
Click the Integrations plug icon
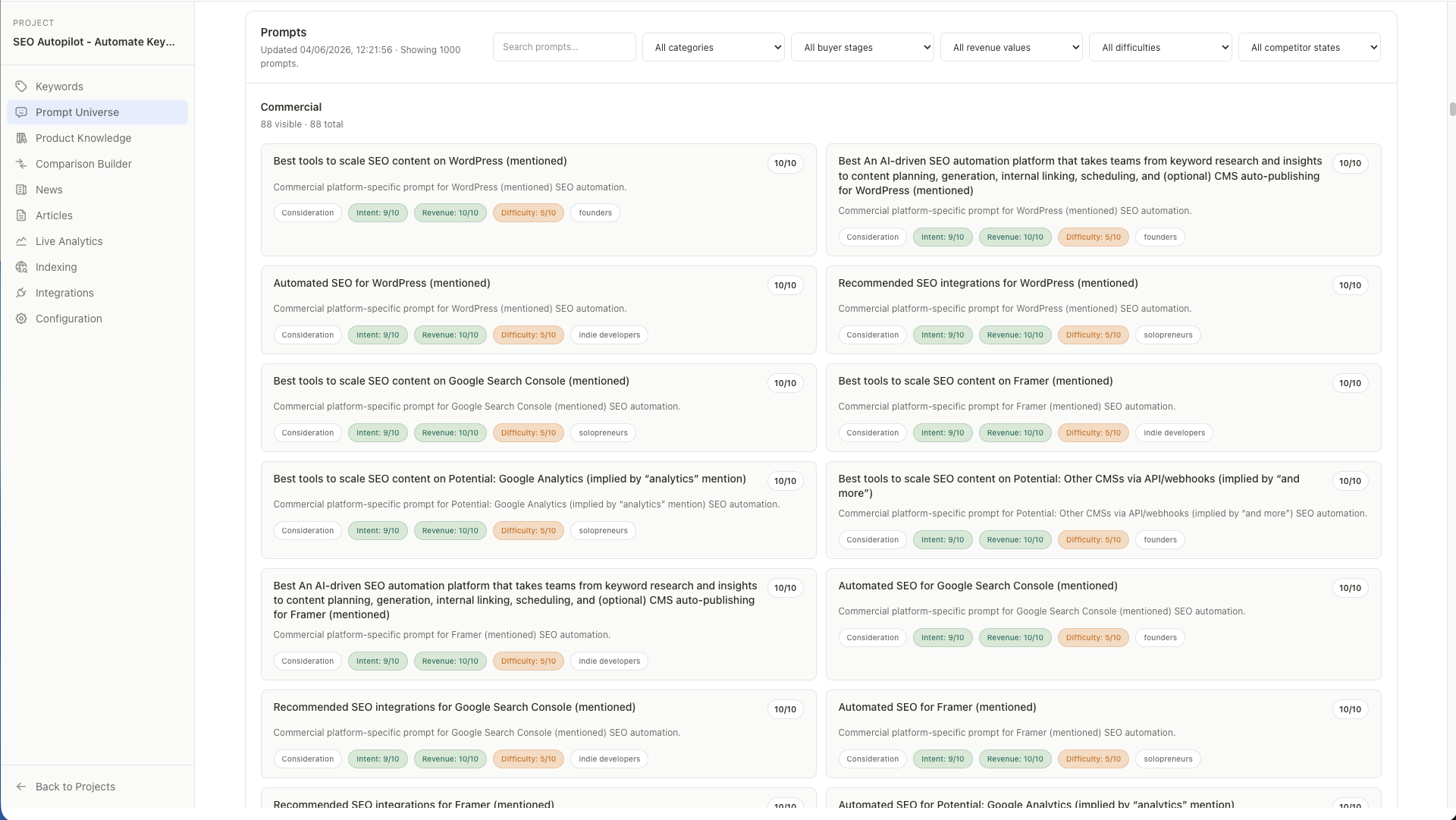point(21,293)
